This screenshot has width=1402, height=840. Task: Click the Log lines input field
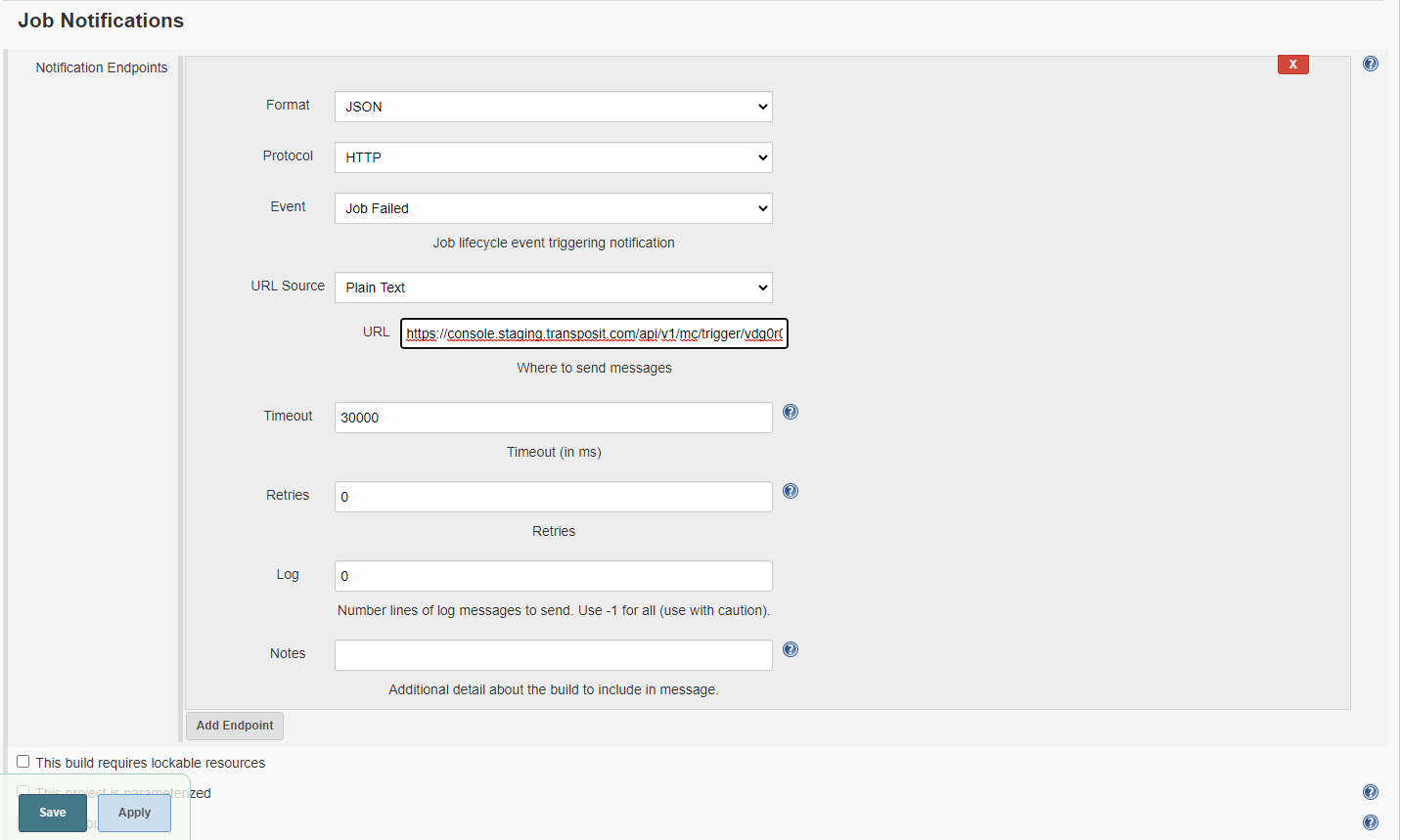coord(554,576)
